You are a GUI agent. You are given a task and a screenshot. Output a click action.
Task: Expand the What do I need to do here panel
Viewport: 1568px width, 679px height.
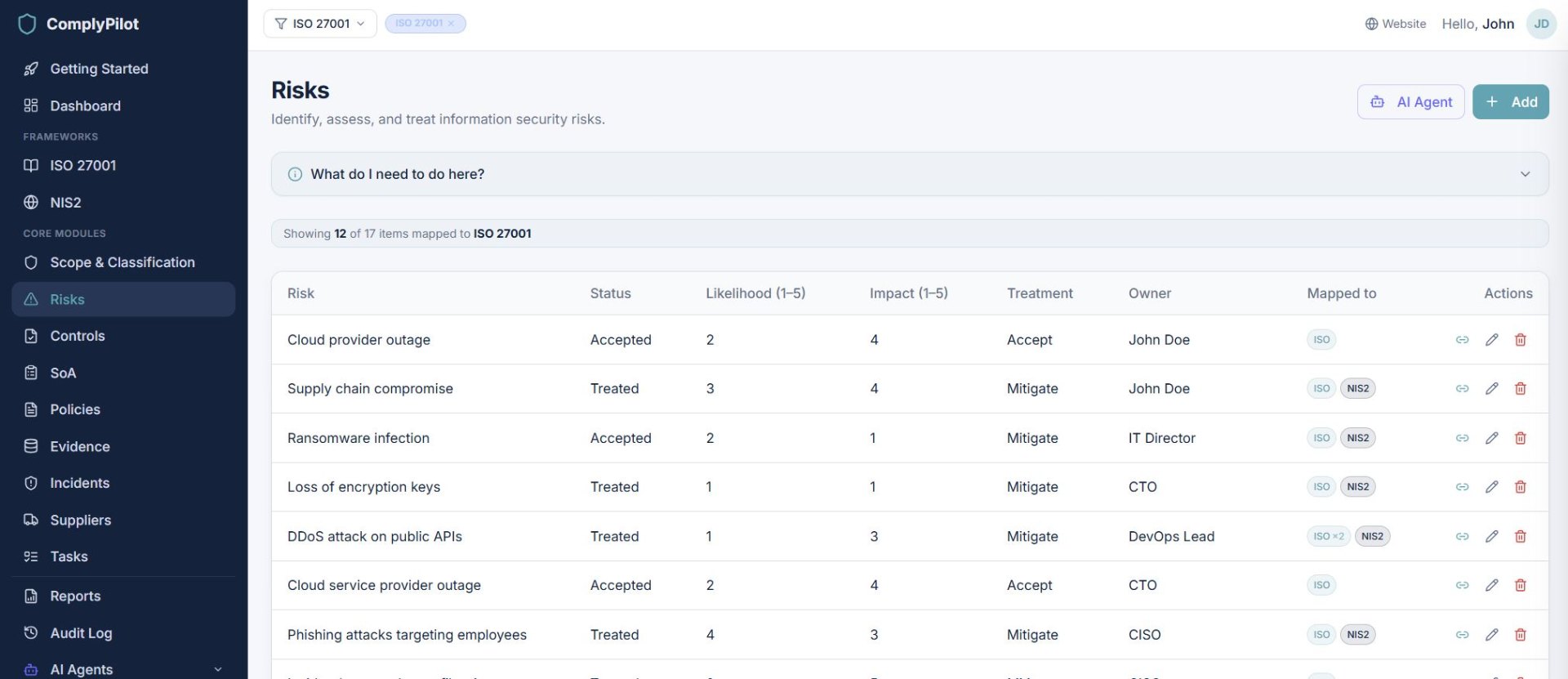[909, 174]
